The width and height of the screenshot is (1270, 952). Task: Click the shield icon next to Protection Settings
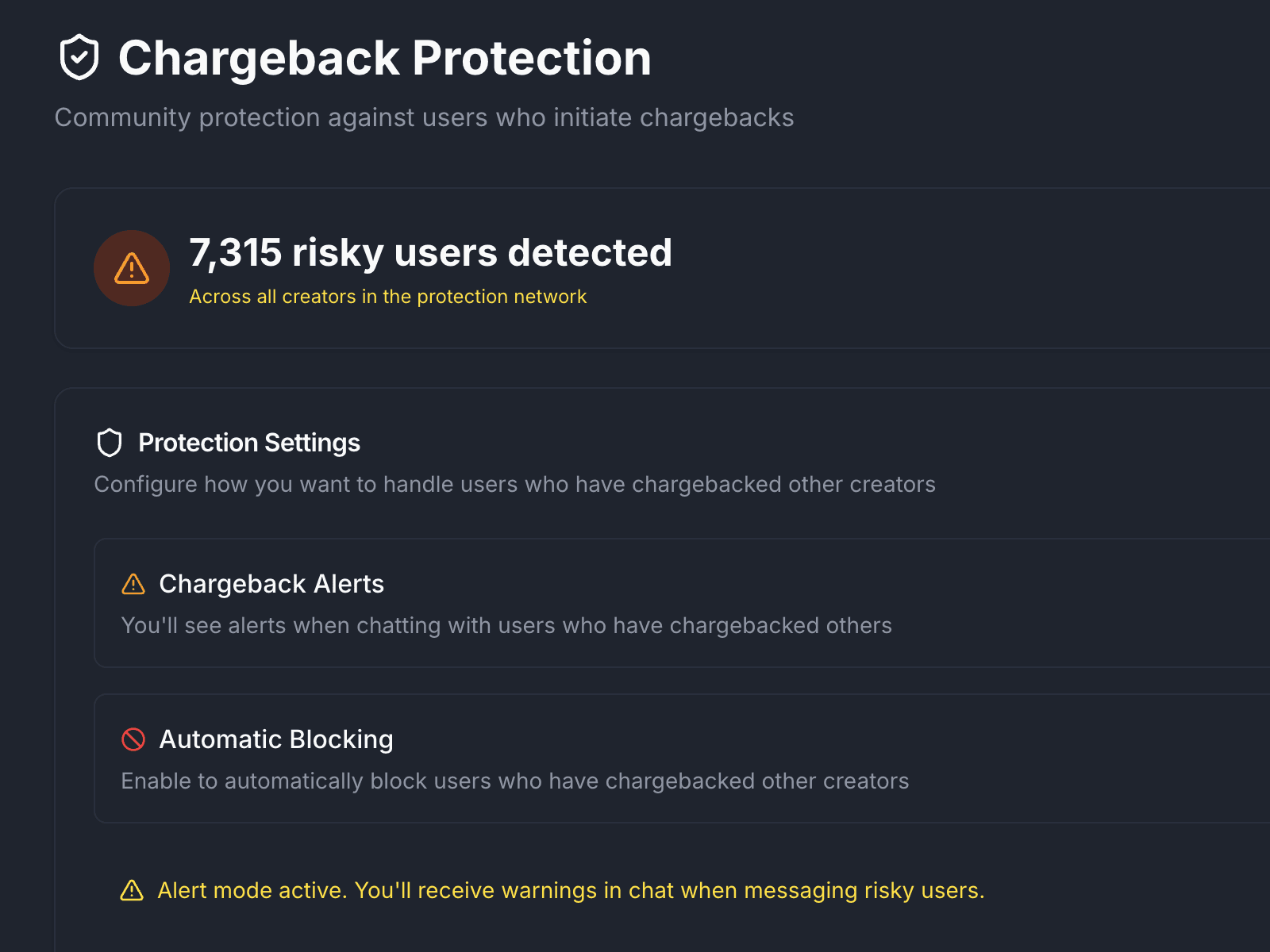click(x=109, y=442)
